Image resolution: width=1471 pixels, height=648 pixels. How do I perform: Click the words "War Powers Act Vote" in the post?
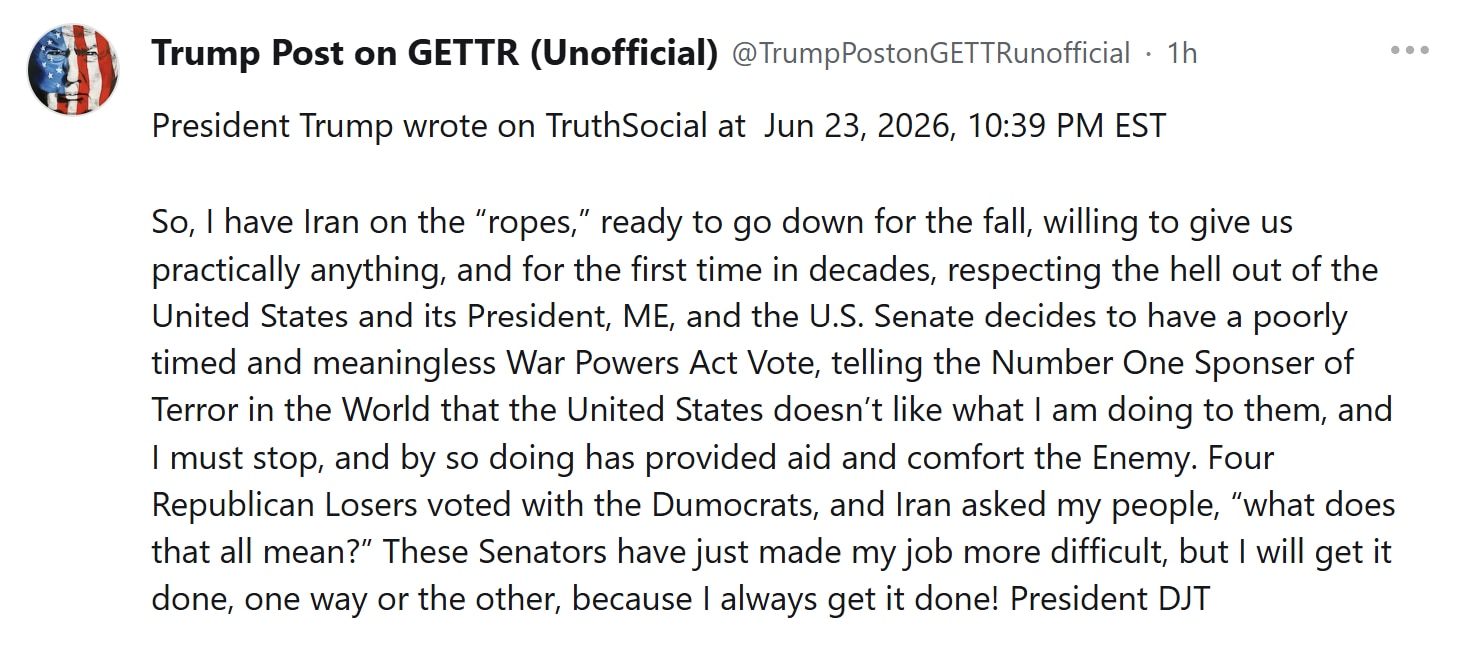pos(665,363)
